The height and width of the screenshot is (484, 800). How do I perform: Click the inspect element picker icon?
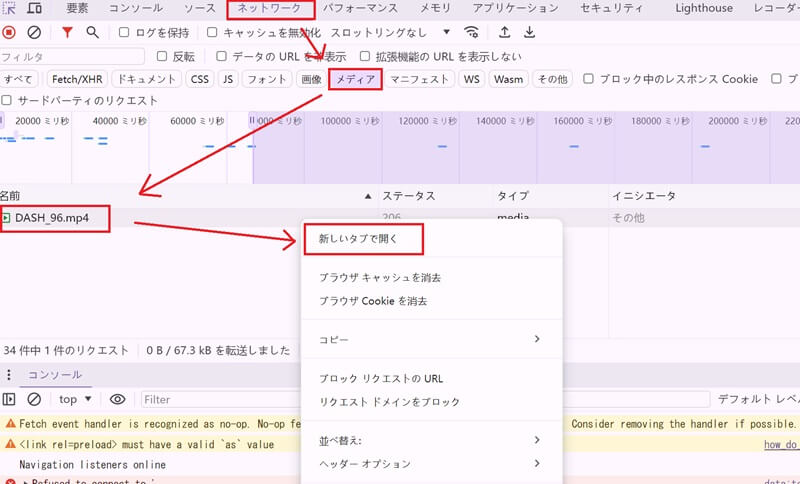pyautogui.click(x=9, y=8)
